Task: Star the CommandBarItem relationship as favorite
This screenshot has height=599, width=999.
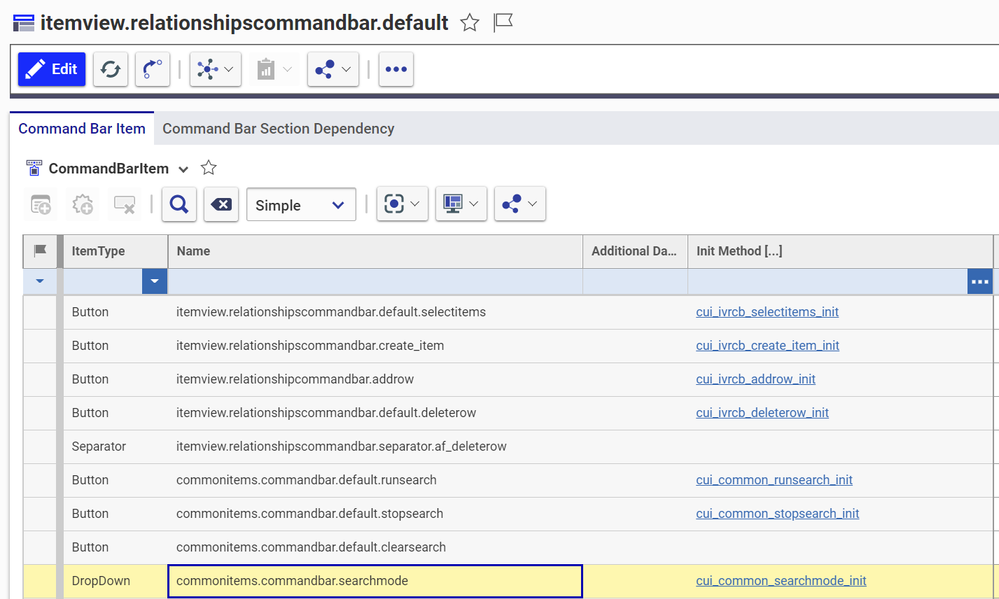Action: (x=208, y=168)
